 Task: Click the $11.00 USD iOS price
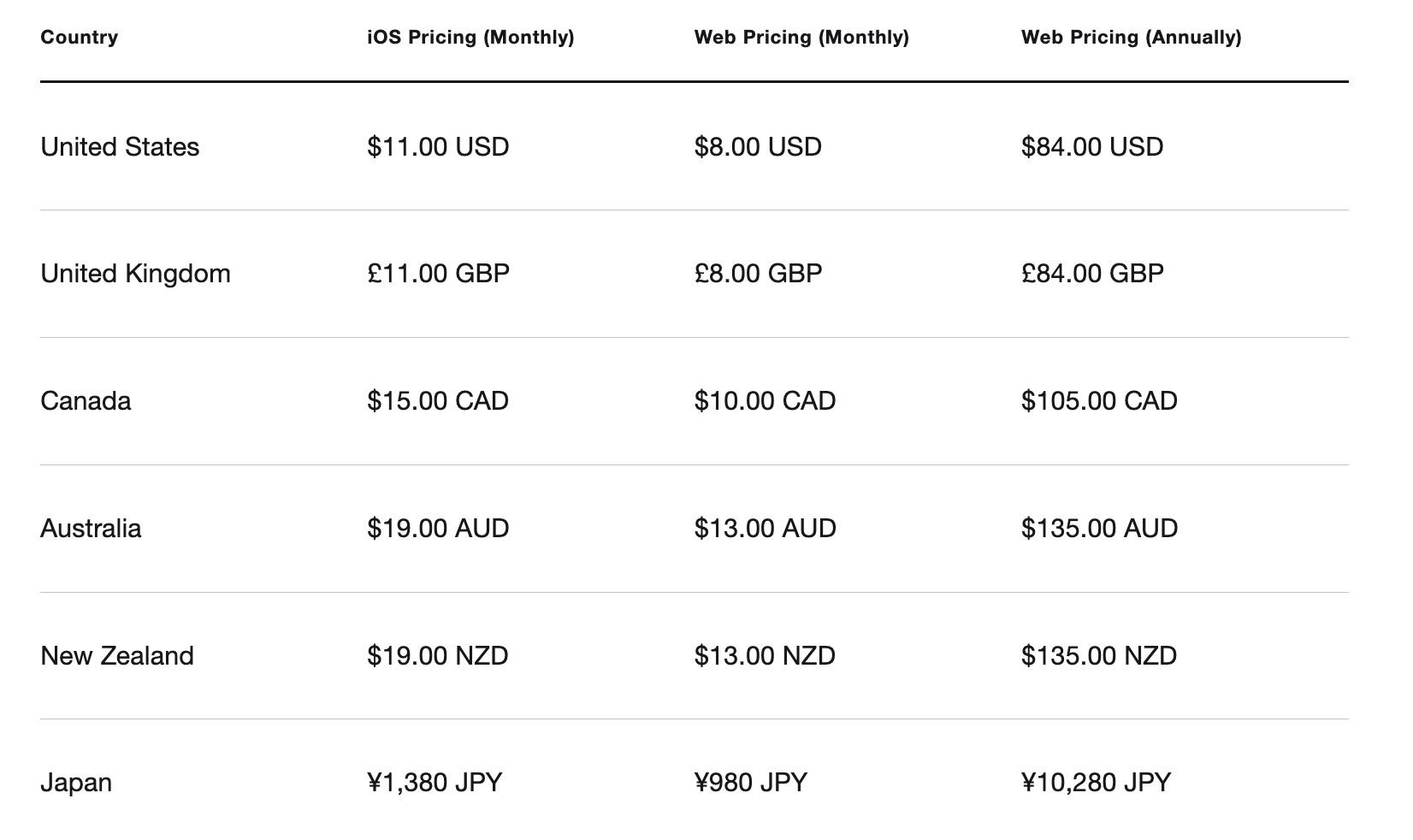click(x=438, y=147)
